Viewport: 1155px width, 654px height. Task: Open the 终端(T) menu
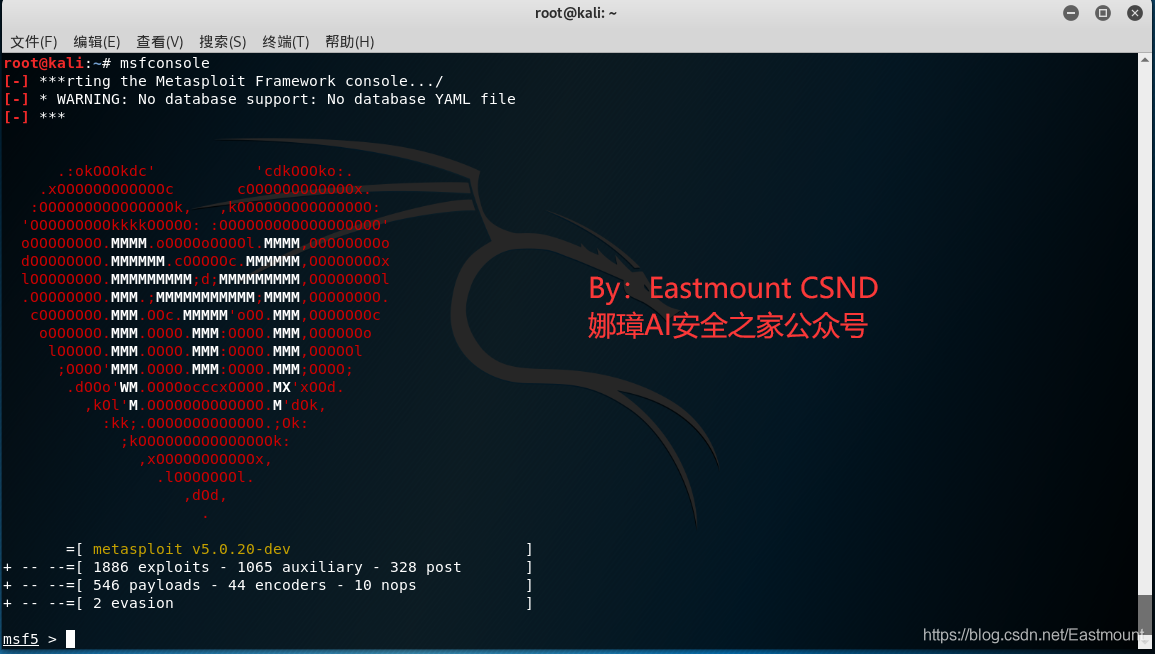pyautogui.click(x=286, y=42)
